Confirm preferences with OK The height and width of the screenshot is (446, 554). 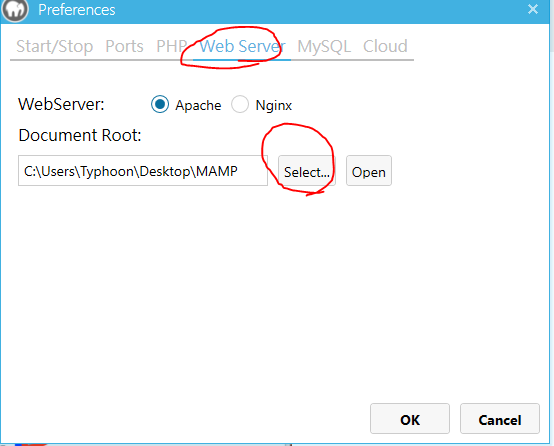point(410,419)
